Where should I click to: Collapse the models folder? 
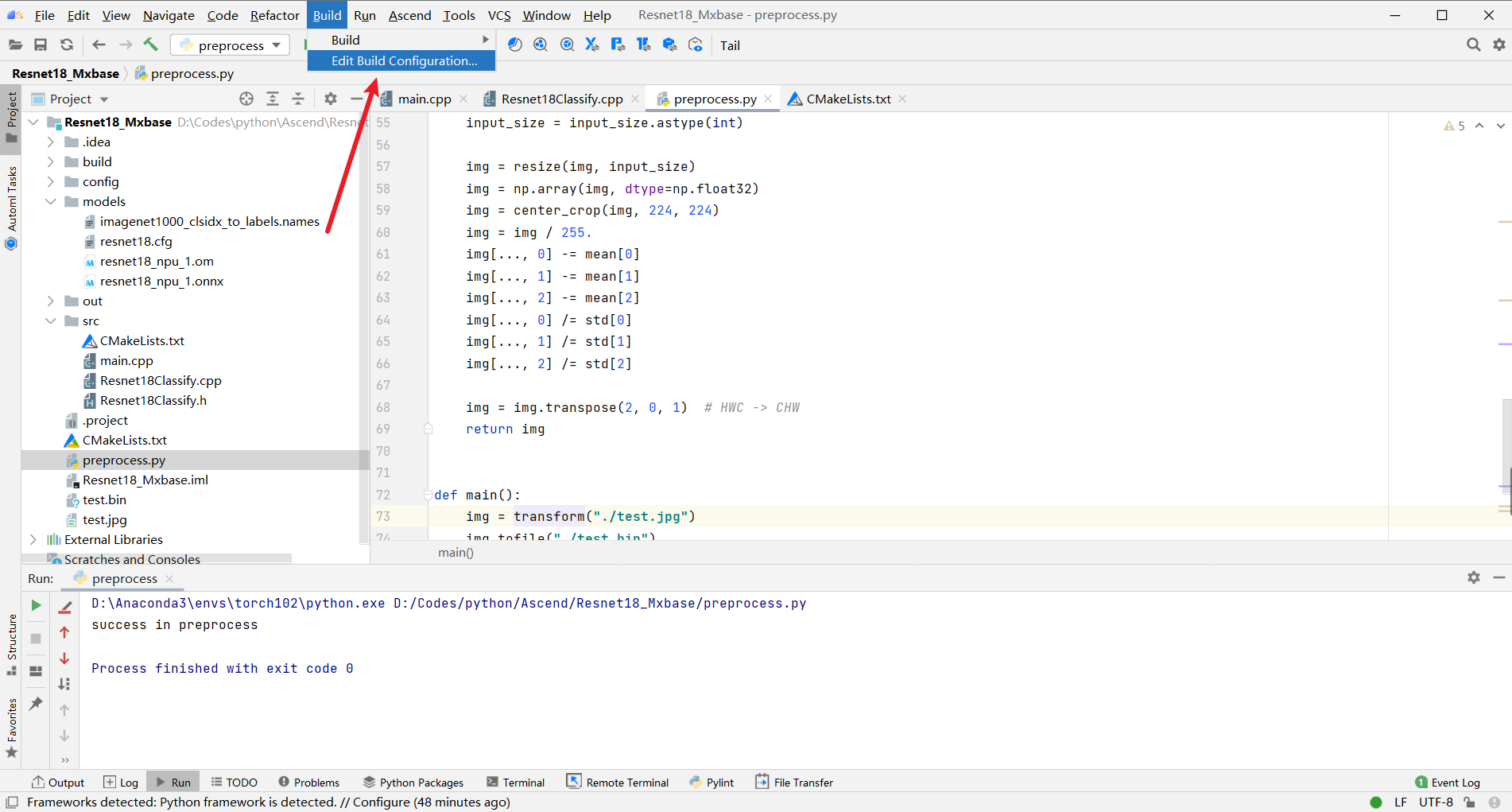click(x=51, y=201)
